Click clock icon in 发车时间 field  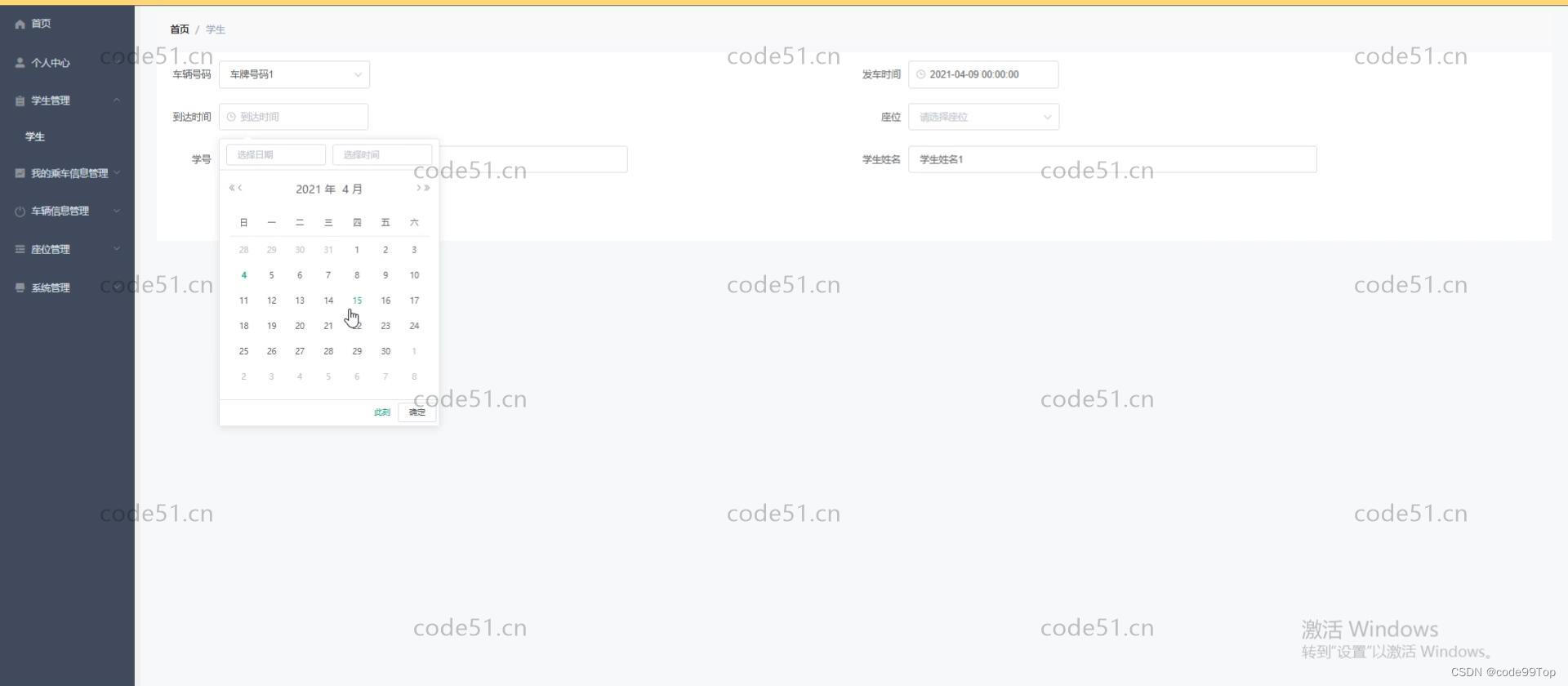pos(920,74)
